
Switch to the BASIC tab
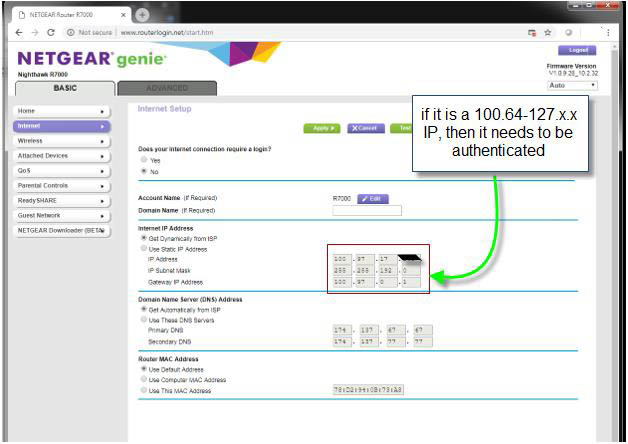click(65, 88)
